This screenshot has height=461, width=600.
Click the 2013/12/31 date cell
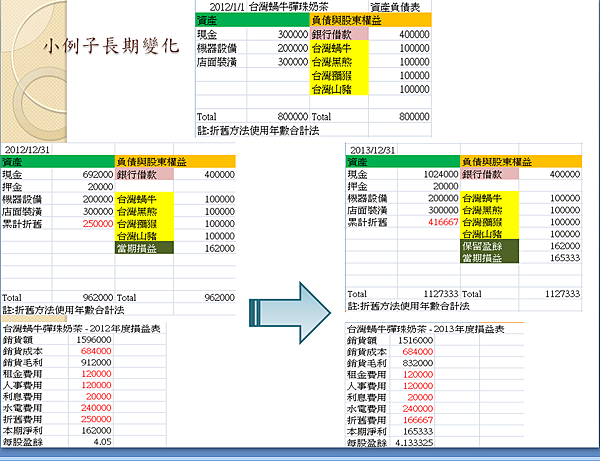coord(372,150)
